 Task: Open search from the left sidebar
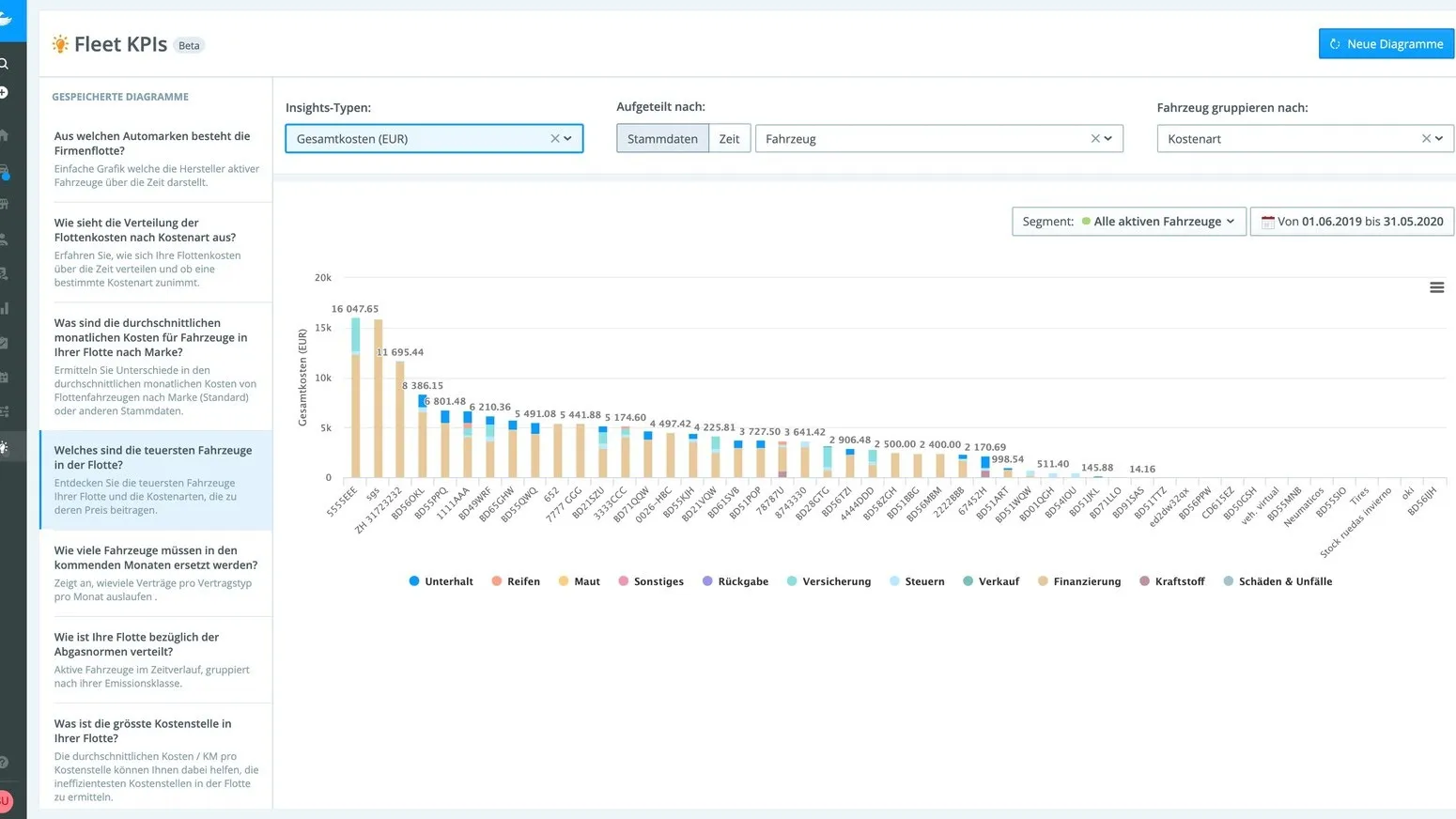point(4,64)
